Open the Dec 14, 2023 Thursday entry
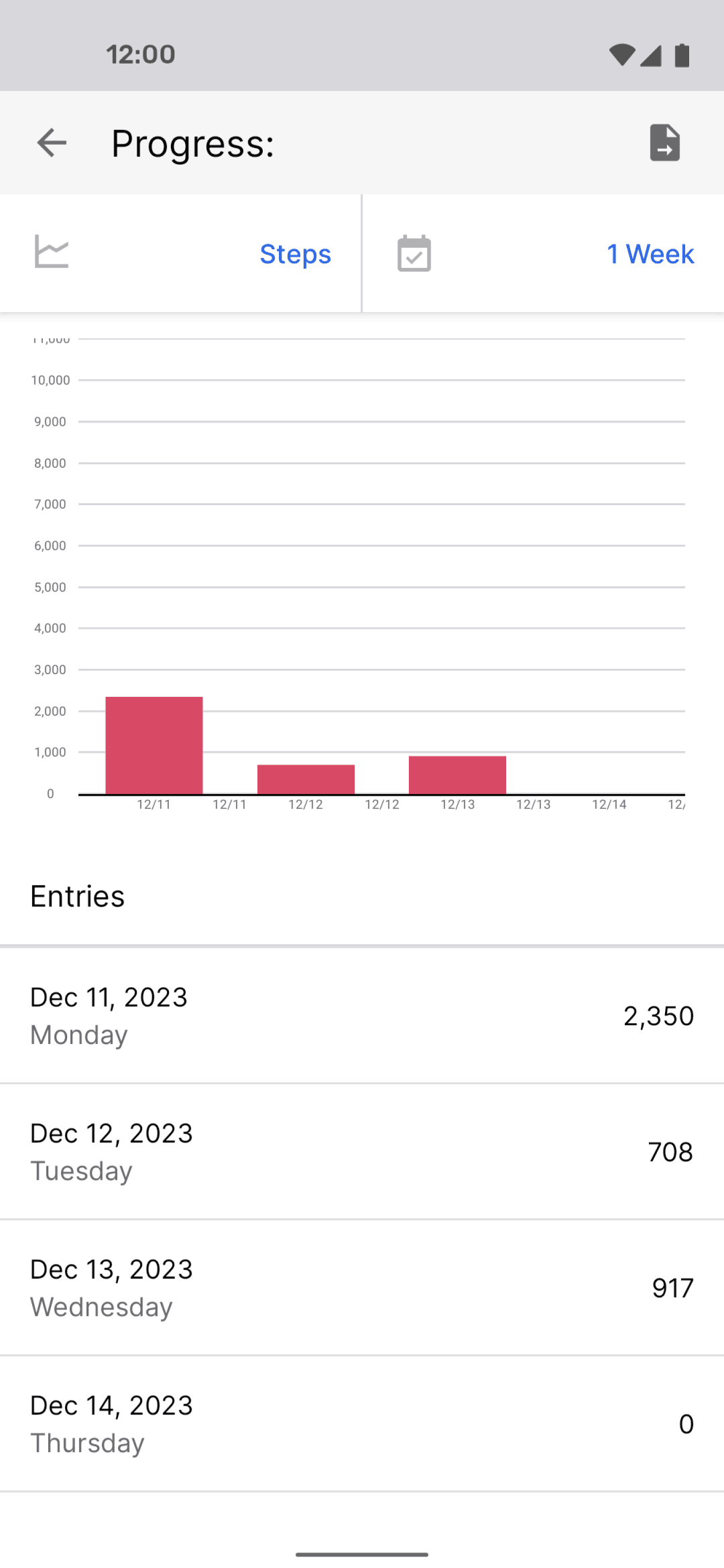The height and width of the screenshot is (1568, 724). point(362,1424)
